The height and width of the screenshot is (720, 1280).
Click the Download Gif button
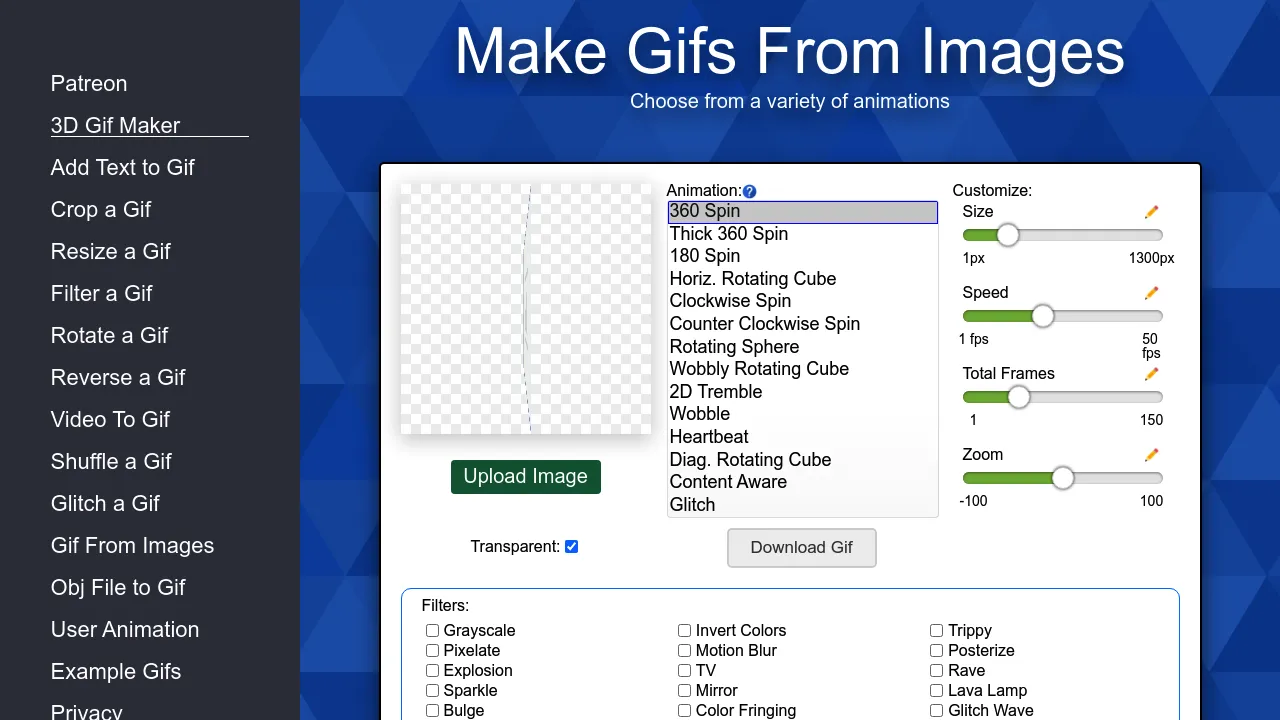(x=801, y=548)
